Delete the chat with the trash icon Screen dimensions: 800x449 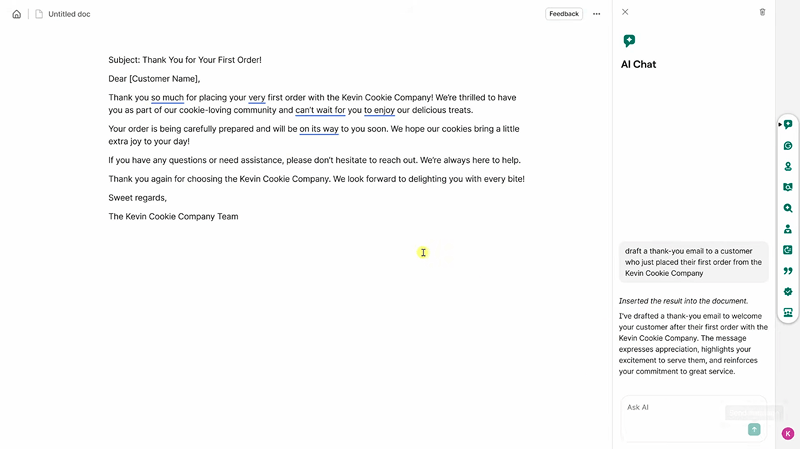click(x=762, y=12)
